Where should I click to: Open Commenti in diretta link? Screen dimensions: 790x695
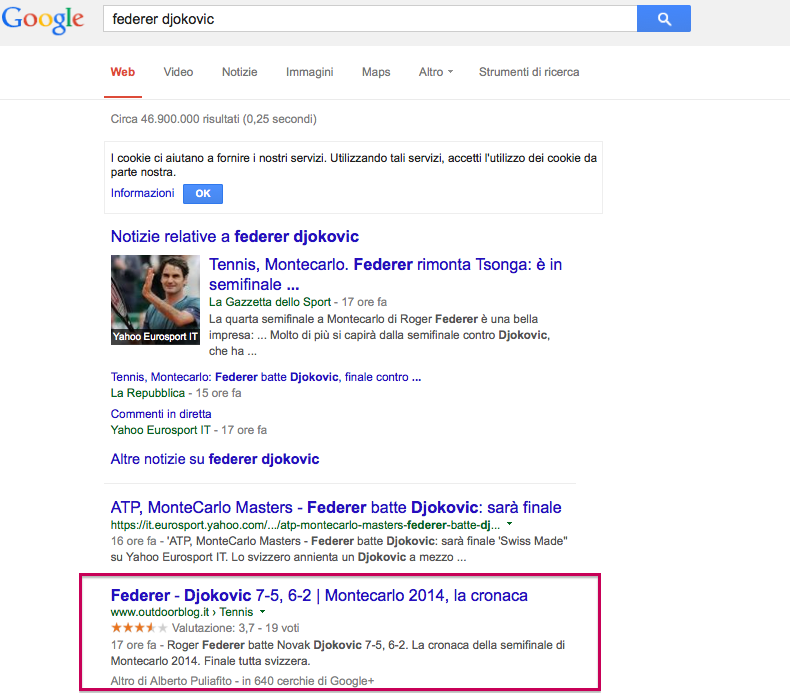click(161, 414)
